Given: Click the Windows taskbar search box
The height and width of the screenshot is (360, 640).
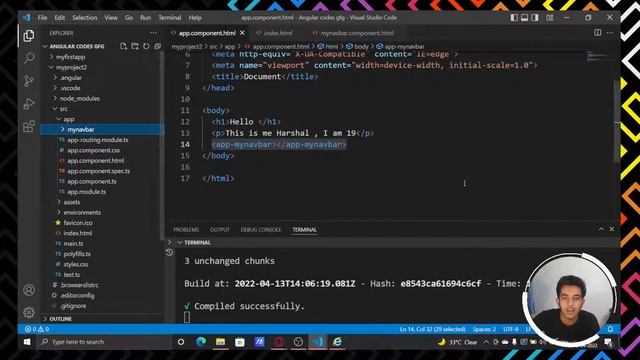Looking at the screenshot, I should tap(104, 342).
